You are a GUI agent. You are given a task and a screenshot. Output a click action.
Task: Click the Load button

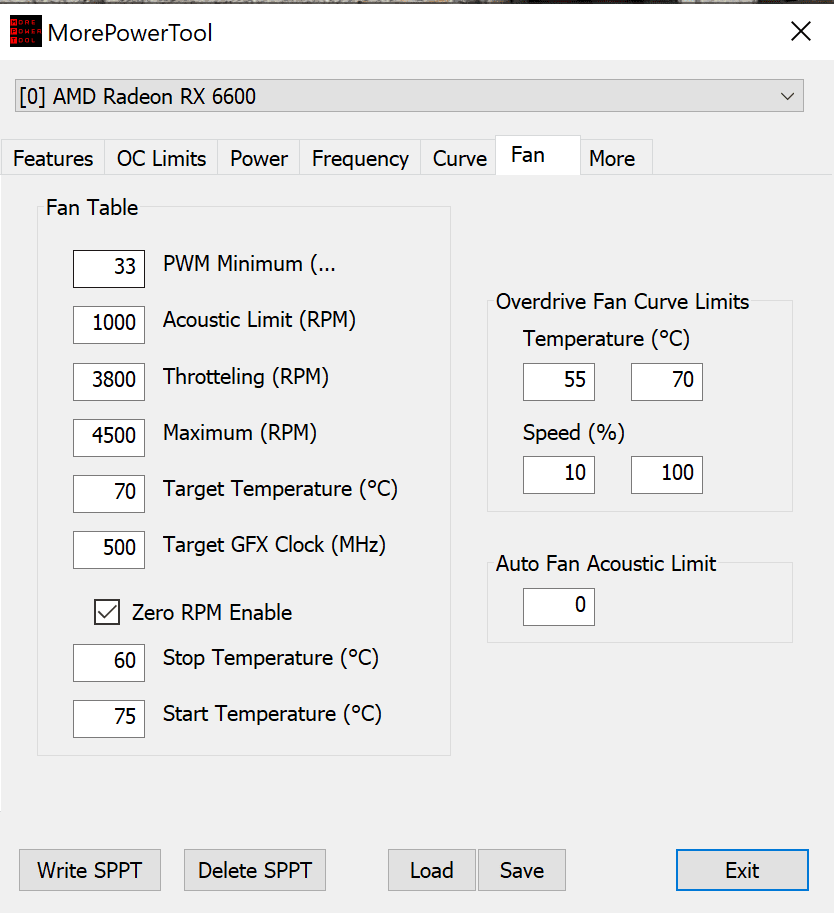[x=431, y=870]
